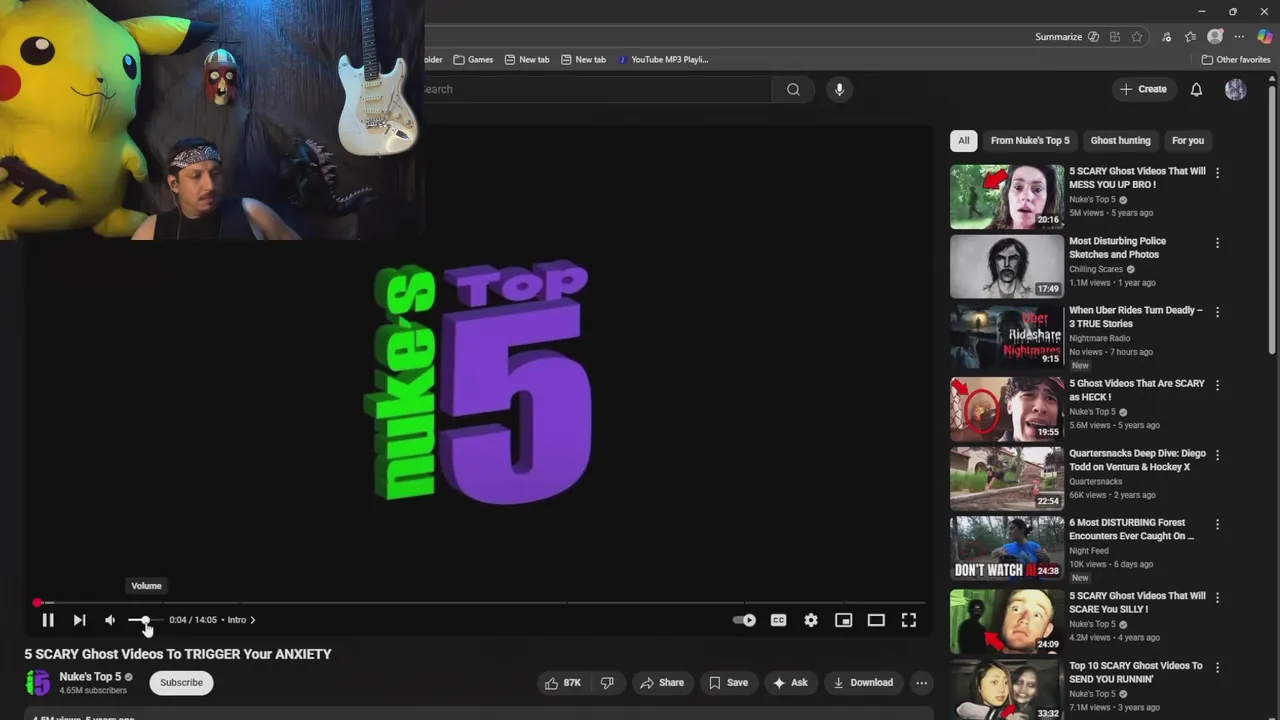Enable miniplayer mode
The width and height of the screenshot is (1280, 720).
pyautogui.click(x=843, y=620)
